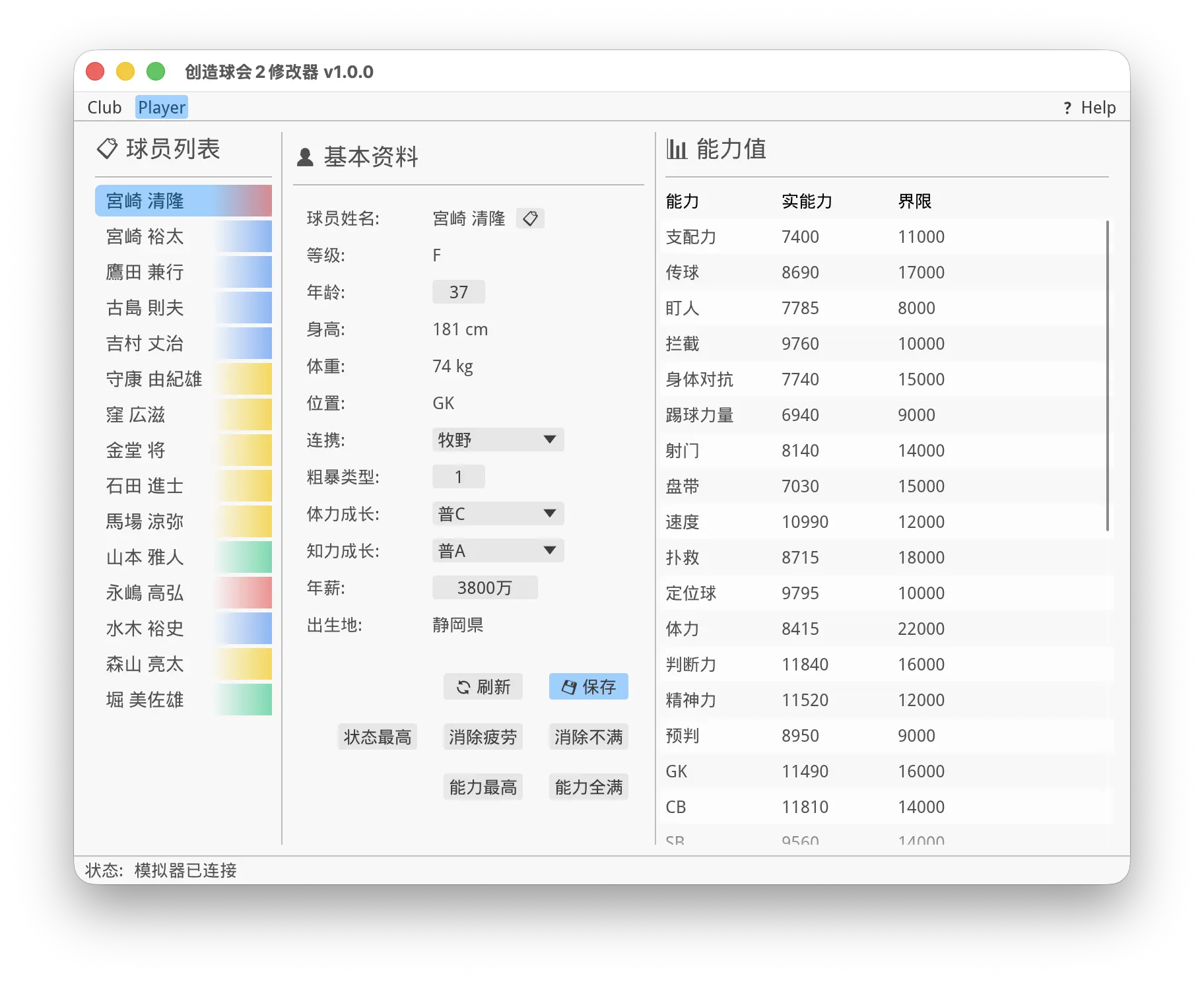Click the 消除疲劳 button
1204x982 pixels.
point(483,736)
